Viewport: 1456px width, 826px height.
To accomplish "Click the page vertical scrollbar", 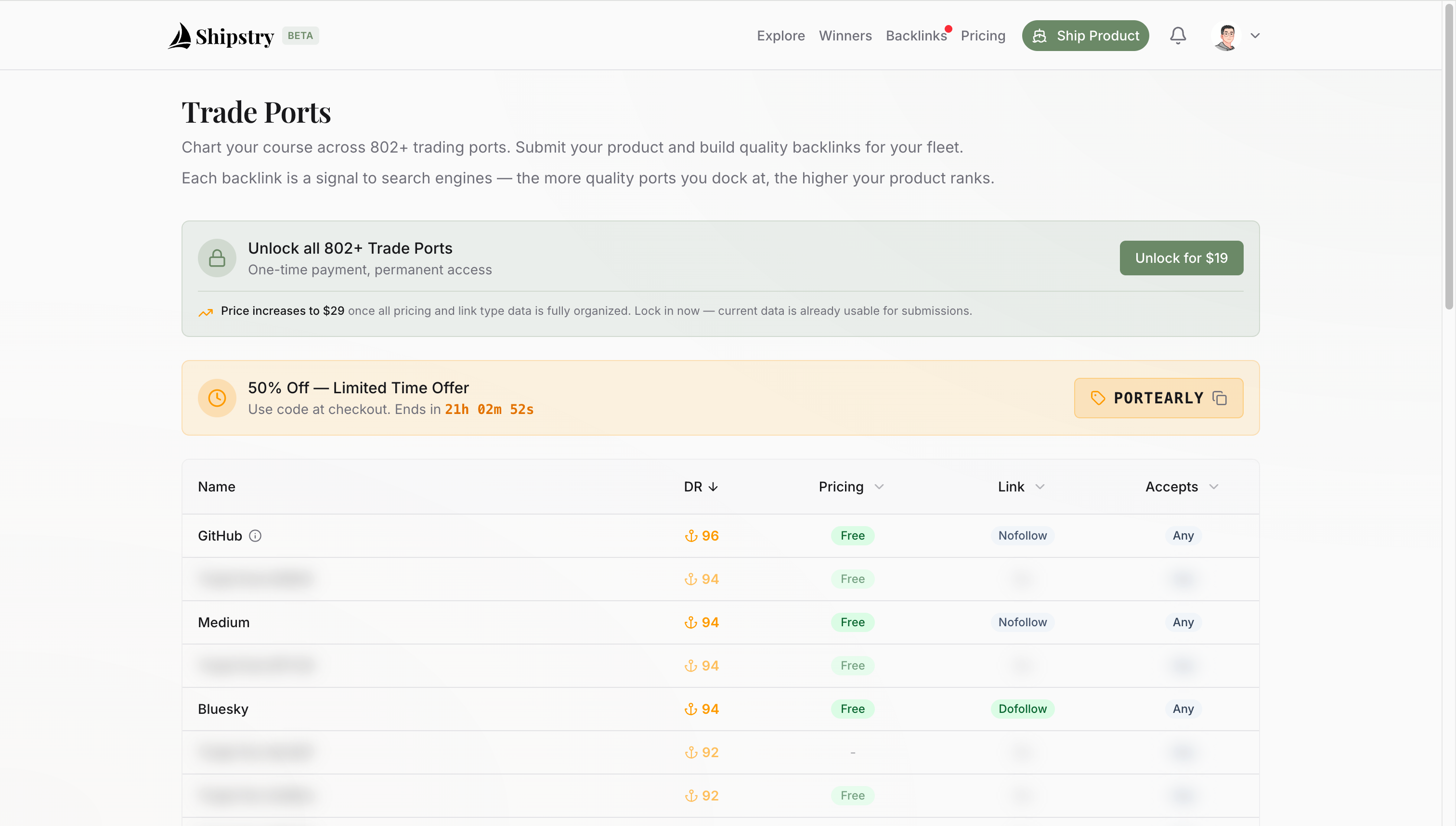I will coord(1449,156).
